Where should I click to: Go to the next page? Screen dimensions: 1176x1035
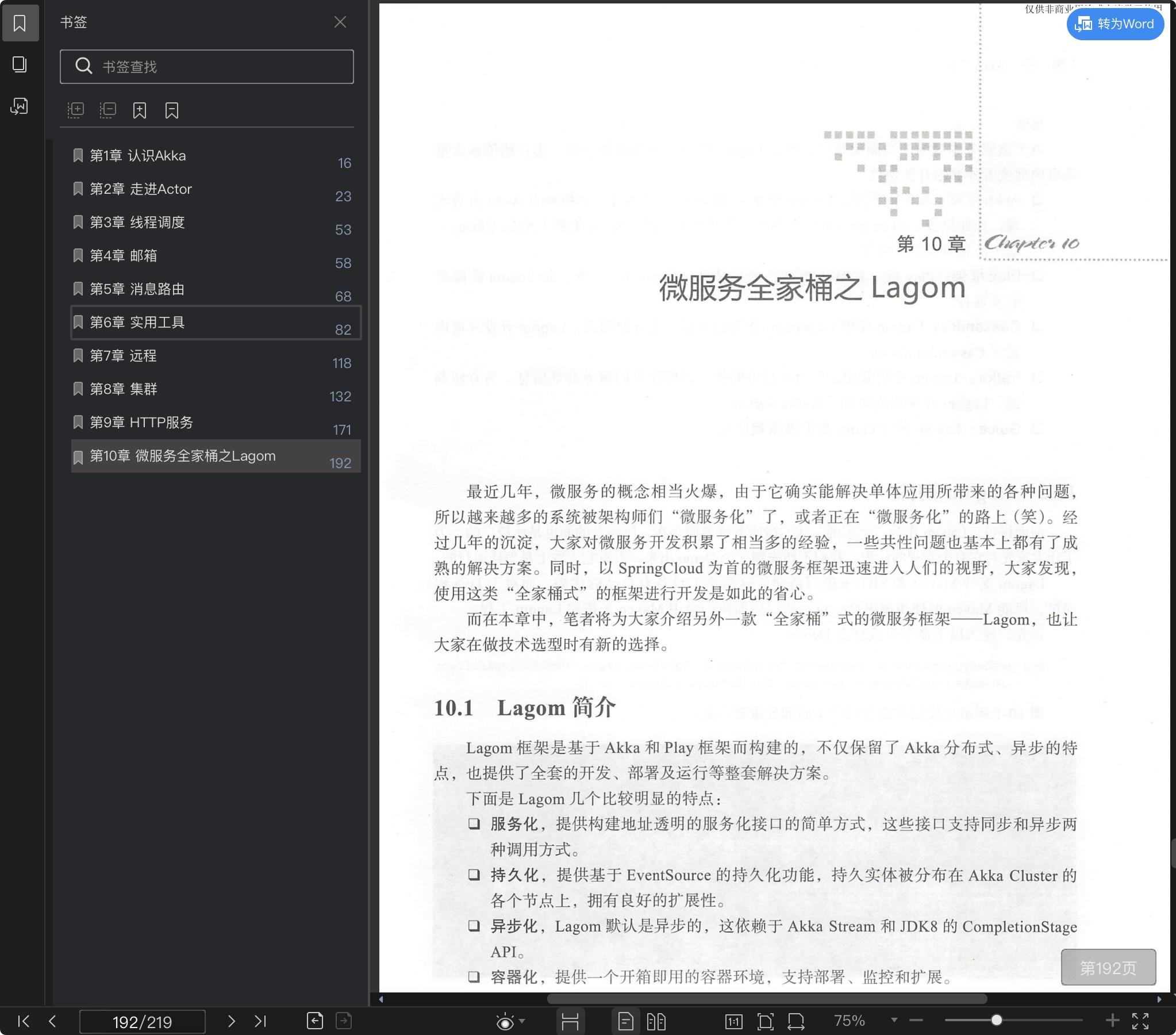(x=231, y=1021)
